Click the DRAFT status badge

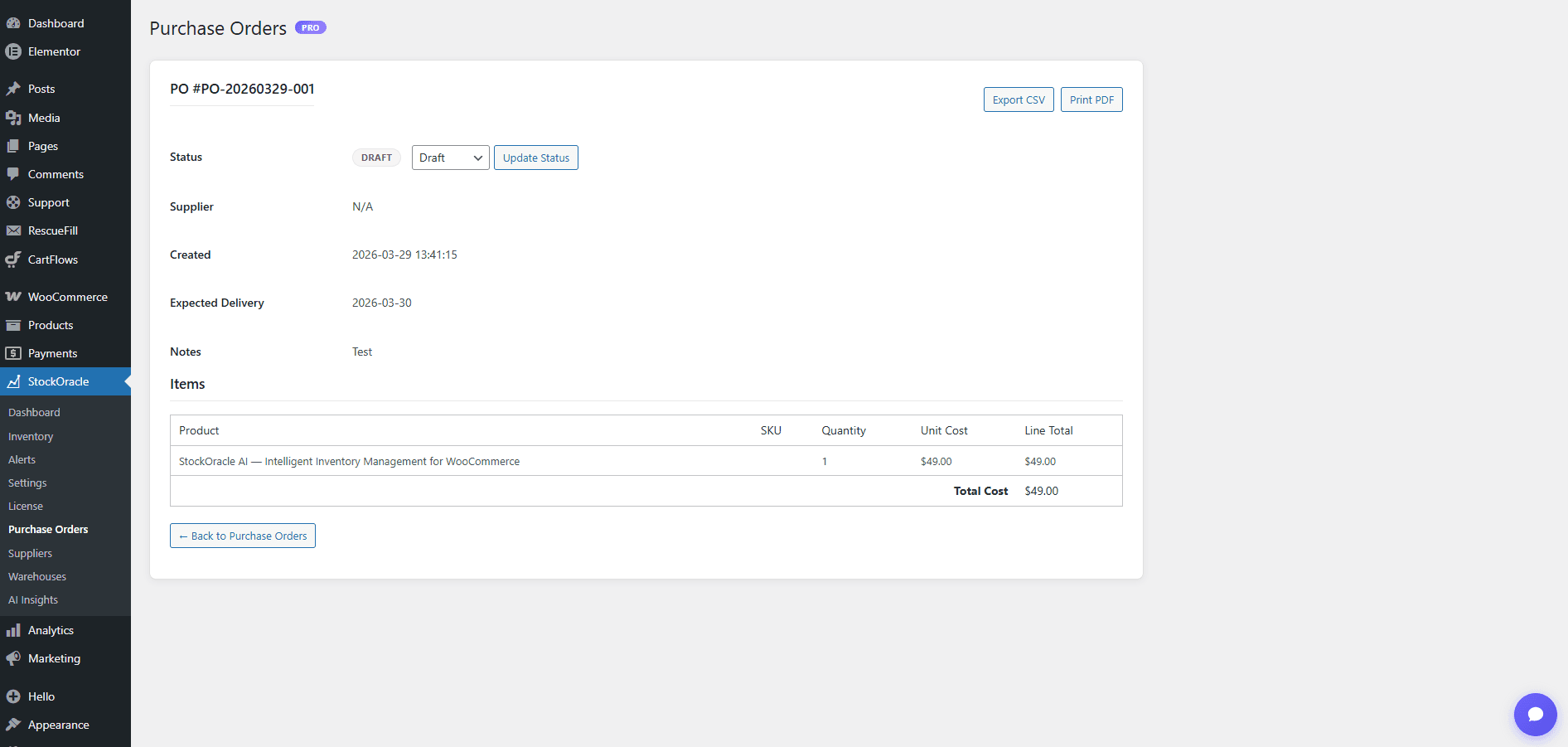[x=376, y=158]
